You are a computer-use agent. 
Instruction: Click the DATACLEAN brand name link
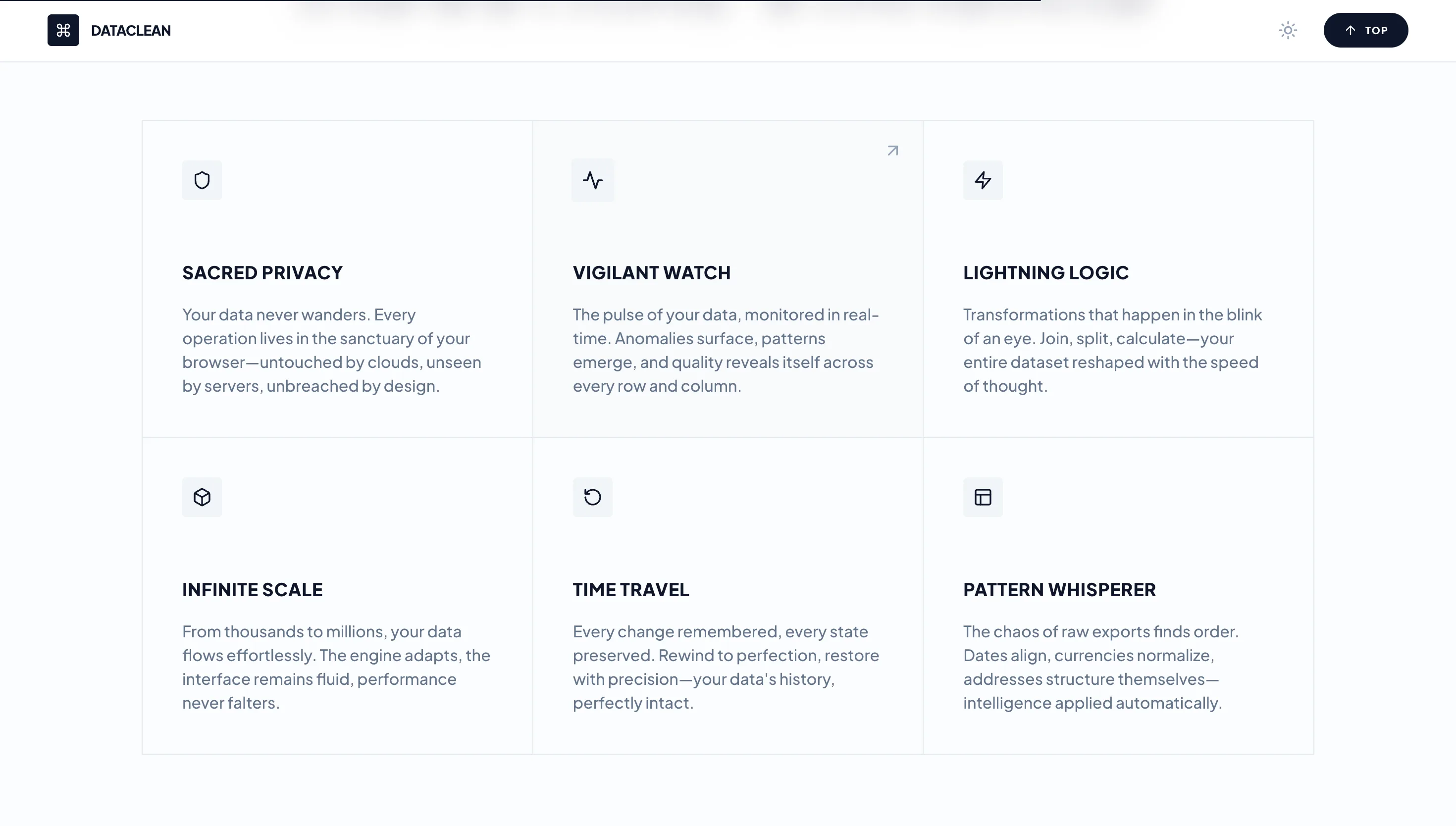[130, 31]
